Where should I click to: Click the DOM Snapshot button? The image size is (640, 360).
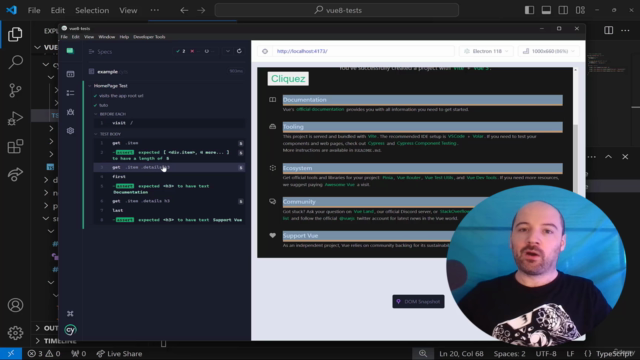(x=418, y=302)
